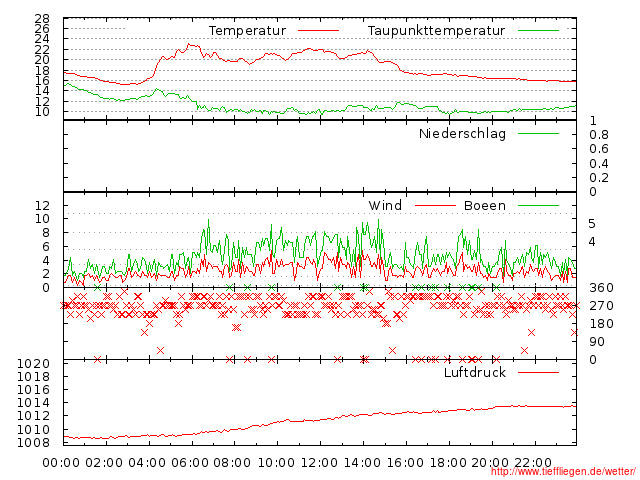Click the 28 temperature axis value
Viewport: 640px width, 480px height.
tap(42, 19)
